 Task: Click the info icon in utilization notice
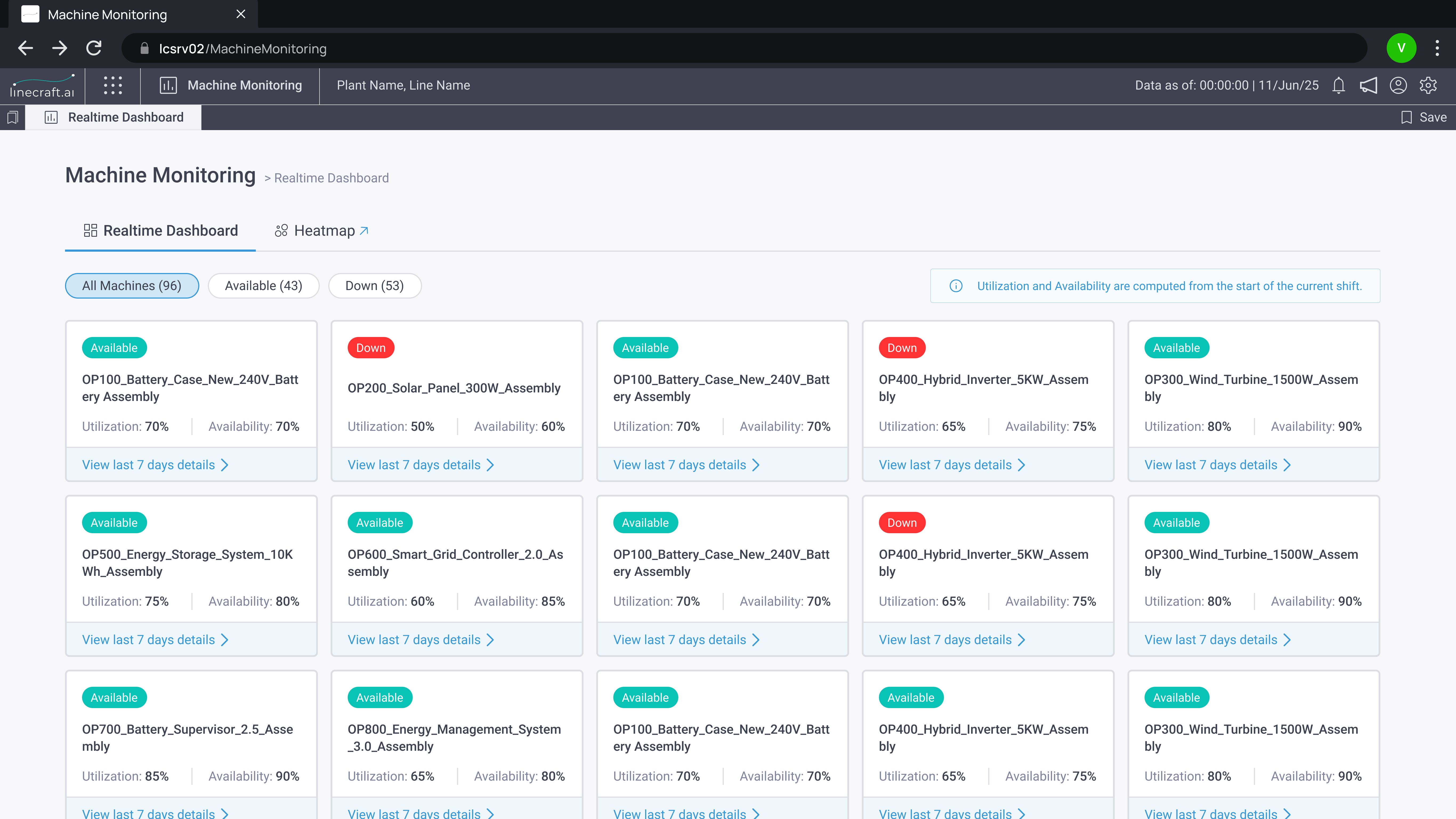(x=956, y=286)
